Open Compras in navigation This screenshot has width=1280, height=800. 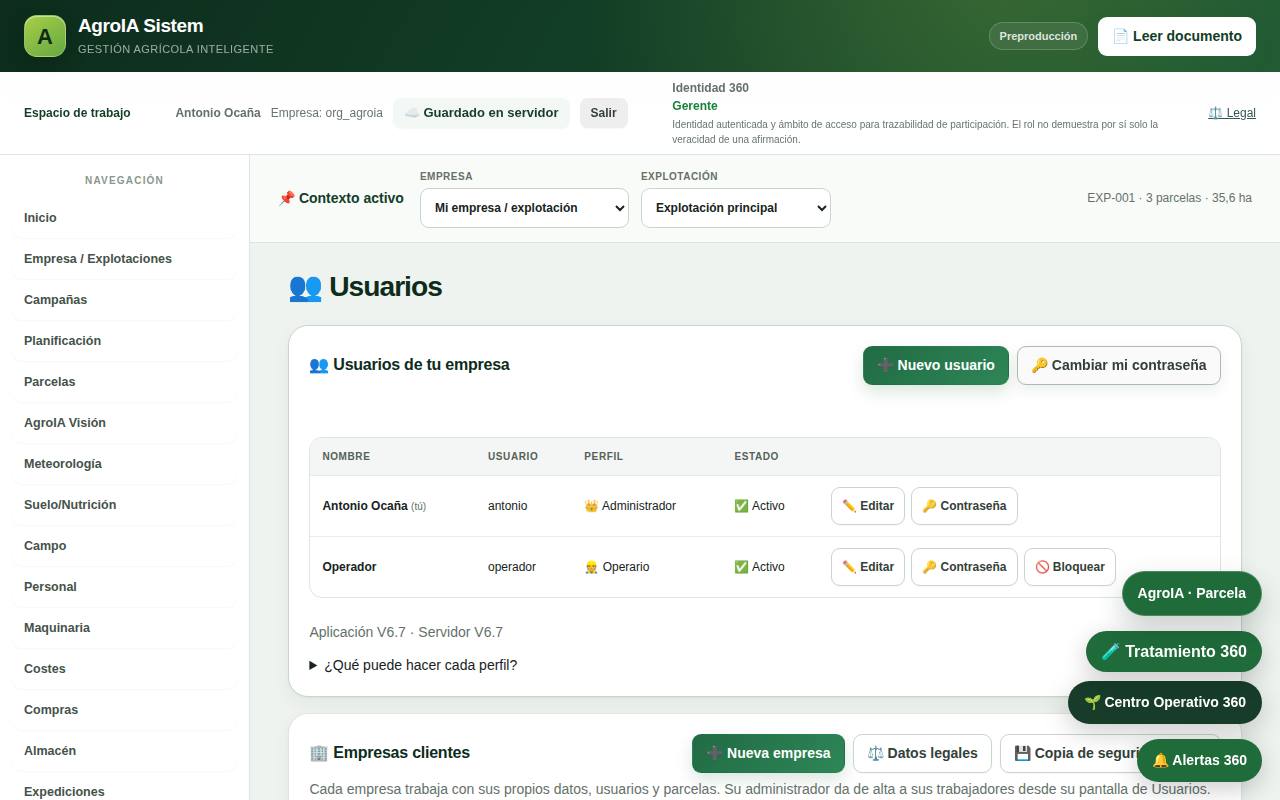pyautogui.click(x=124, y=710)
